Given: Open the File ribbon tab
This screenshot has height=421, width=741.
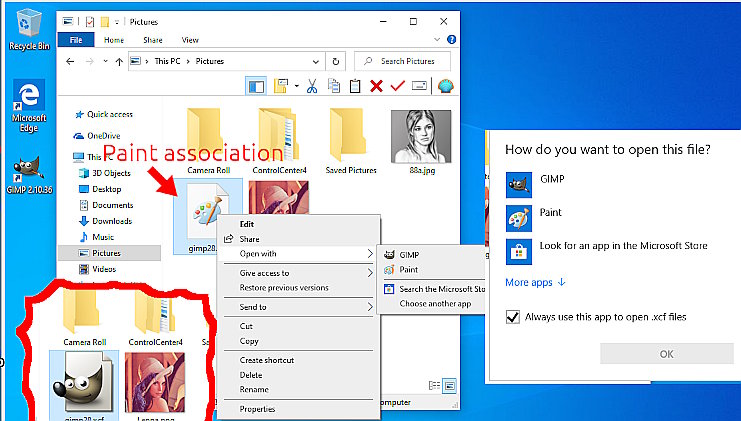Looking at the screenshot, I should pos(76,40).
